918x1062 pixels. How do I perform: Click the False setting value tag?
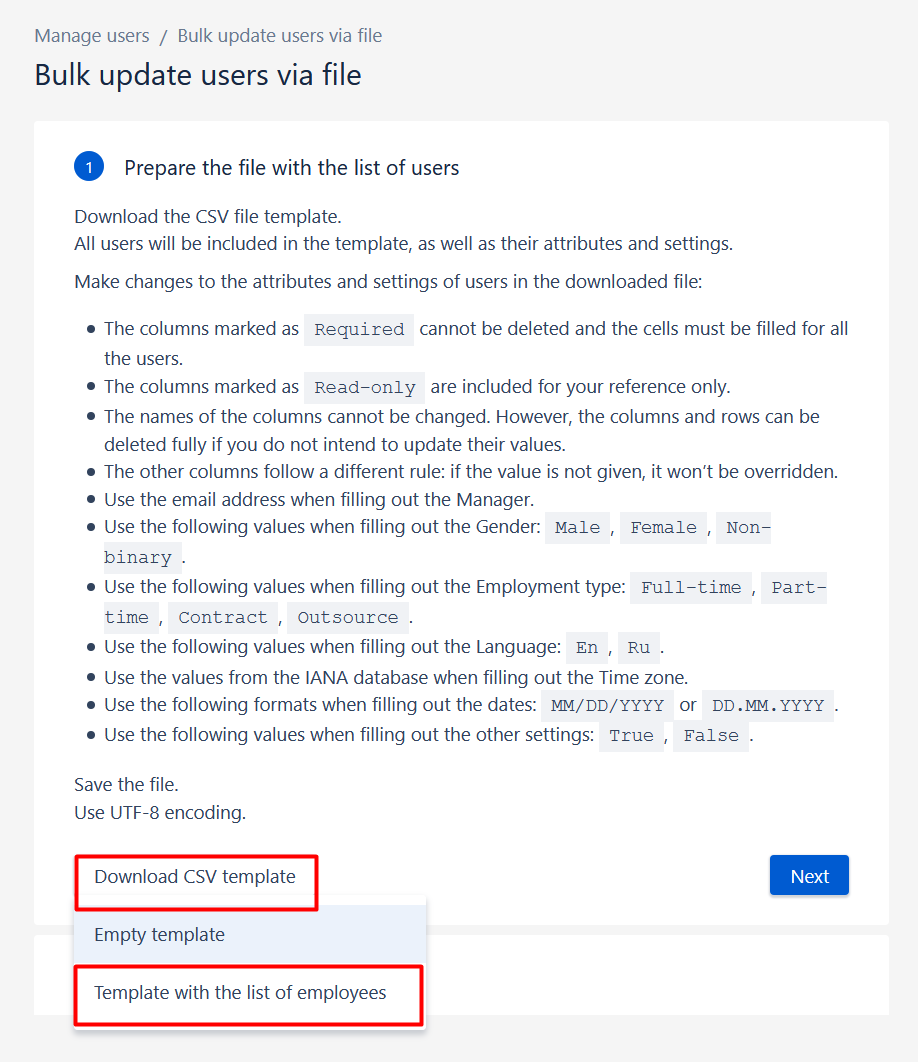click(711, 736)
